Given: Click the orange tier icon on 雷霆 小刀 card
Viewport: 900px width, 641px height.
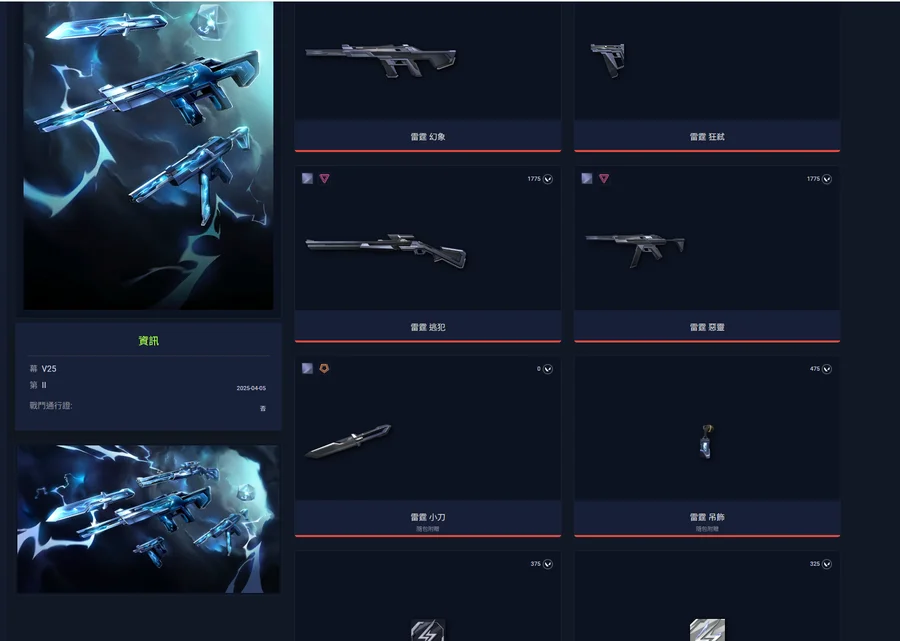Looking at the screenshot, I should [x=324, y=368].
